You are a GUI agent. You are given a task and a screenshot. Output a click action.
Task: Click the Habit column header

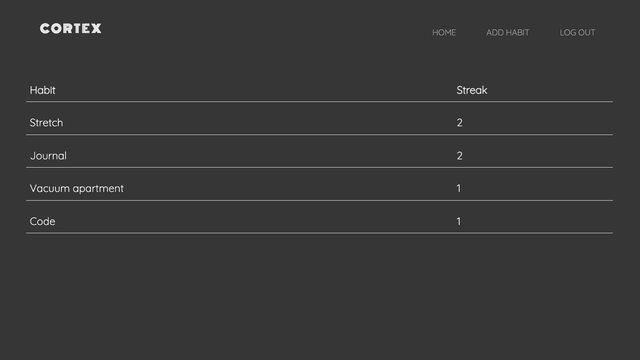click(42, 90)
